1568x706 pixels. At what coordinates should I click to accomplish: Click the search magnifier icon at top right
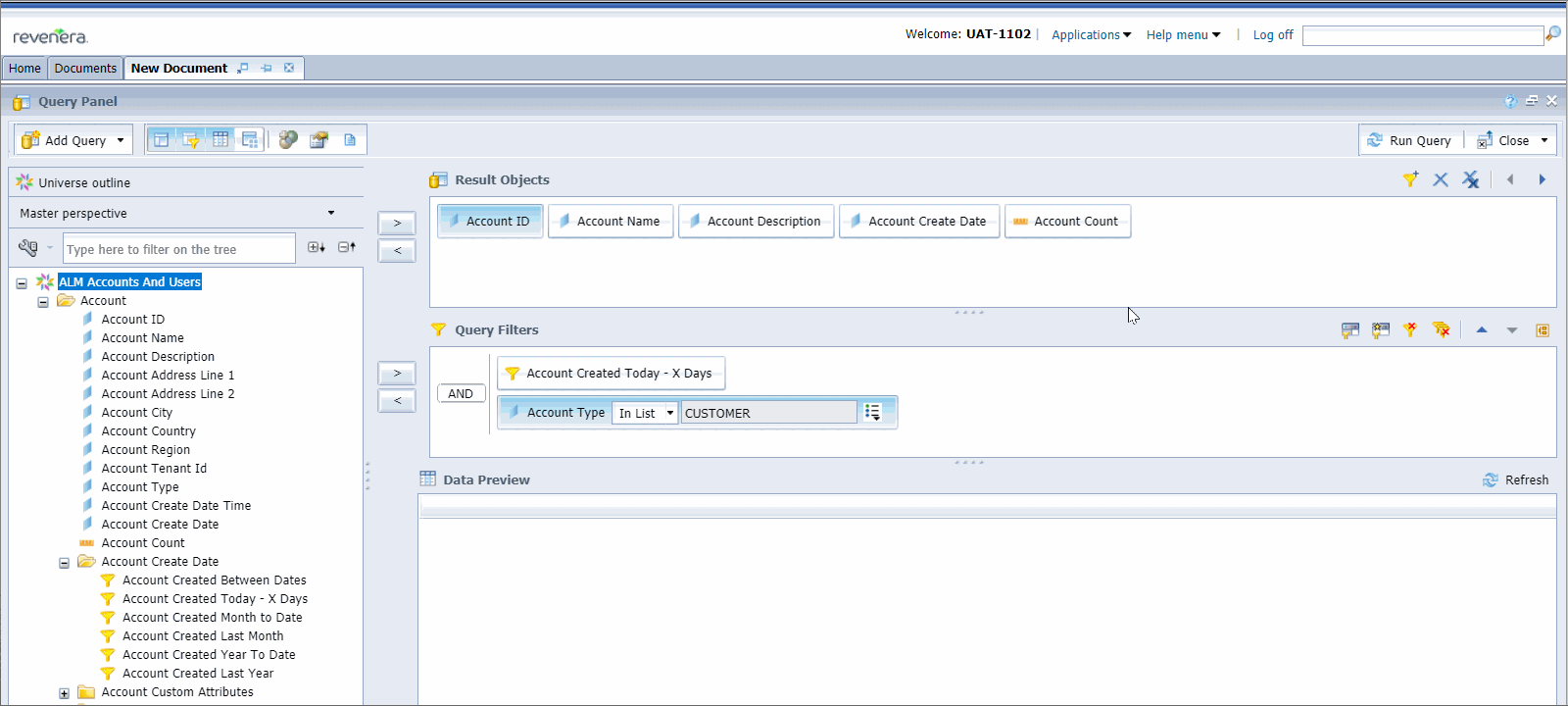(x=1553, y=34)
